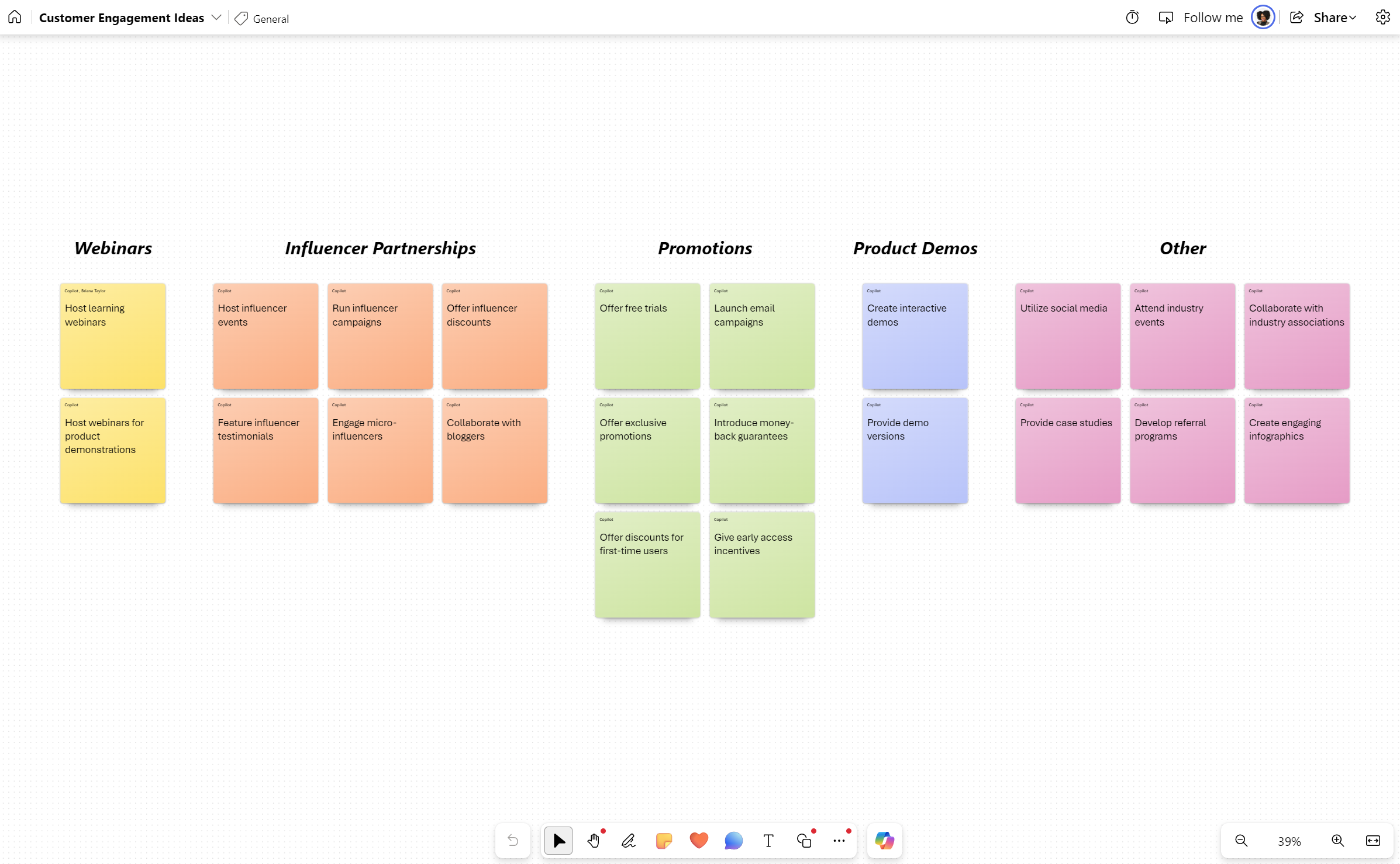Viewport: 1400px width, 864px height.
Task: Open the timer tool
Action: pyautogui.click(x=1132, y=18)
